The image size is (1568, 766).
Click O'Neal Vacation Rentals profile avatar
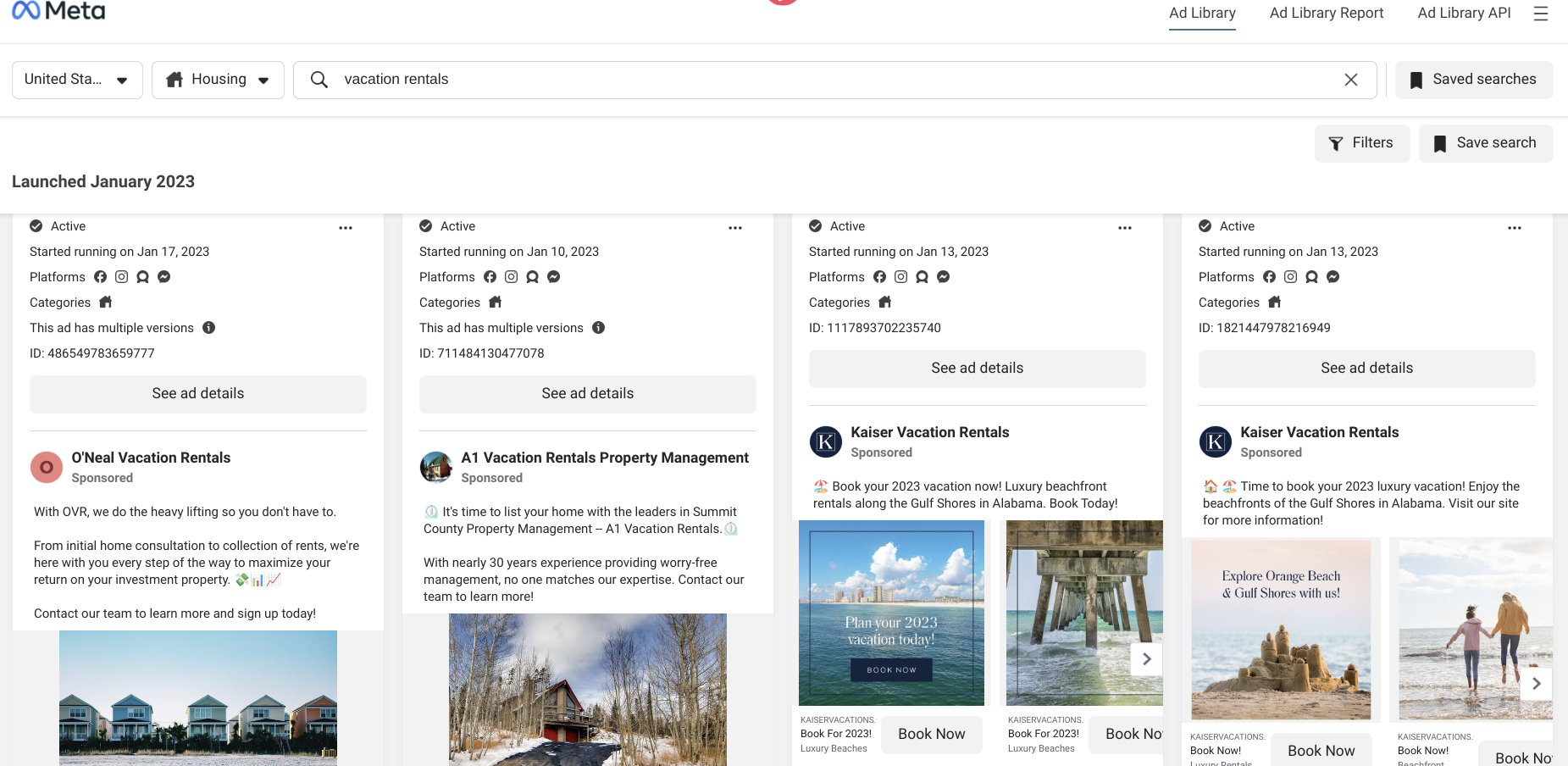[x=47, y=467]
